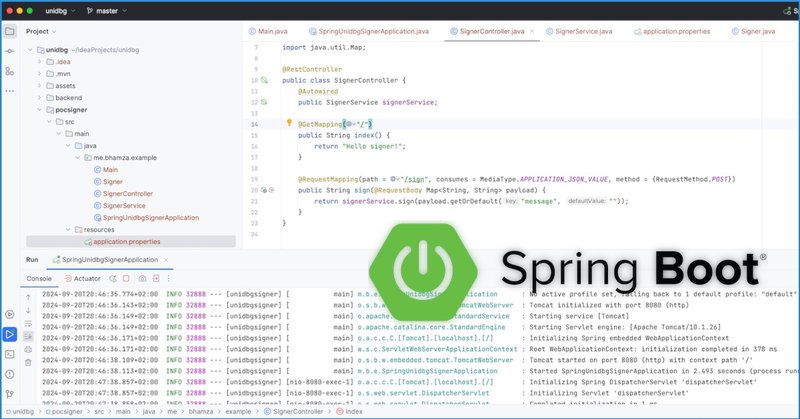The width and height of the screenshot is (800, 419).
Task: Open the unidbg project dropdown
Action: pos(60,11)
